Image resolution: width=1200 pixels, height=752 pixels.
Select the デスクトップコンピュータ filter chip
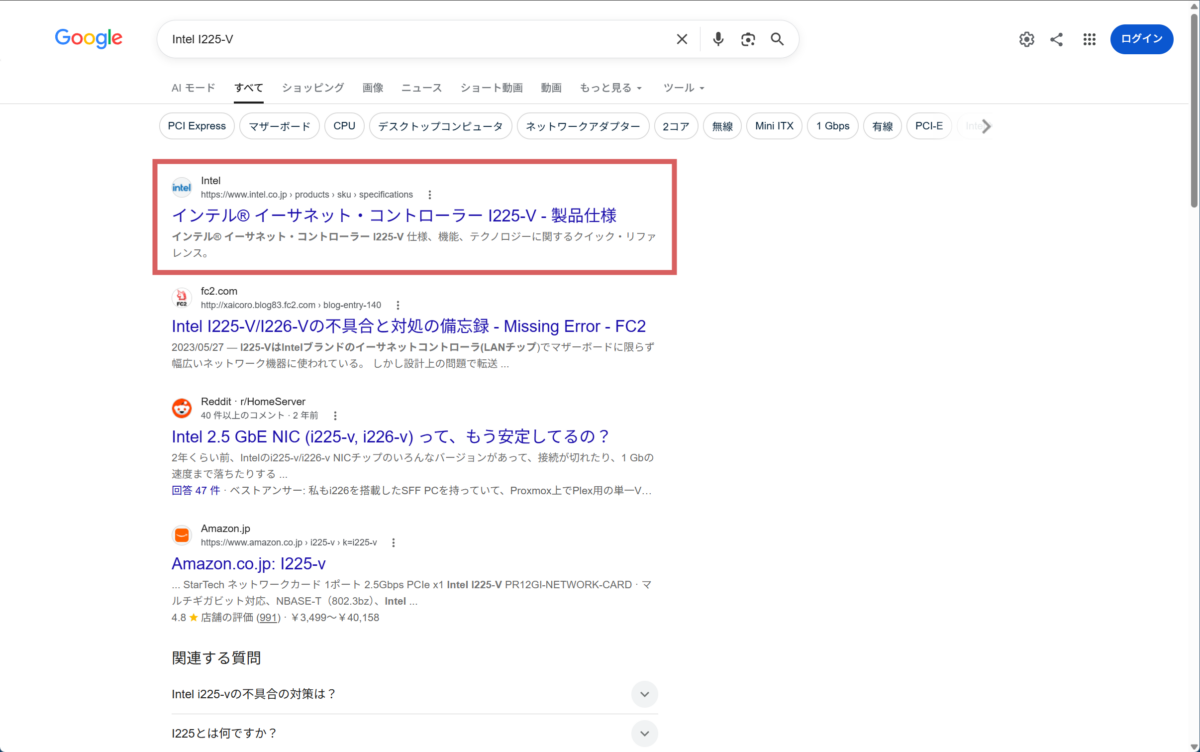click(x=441, y=126)
